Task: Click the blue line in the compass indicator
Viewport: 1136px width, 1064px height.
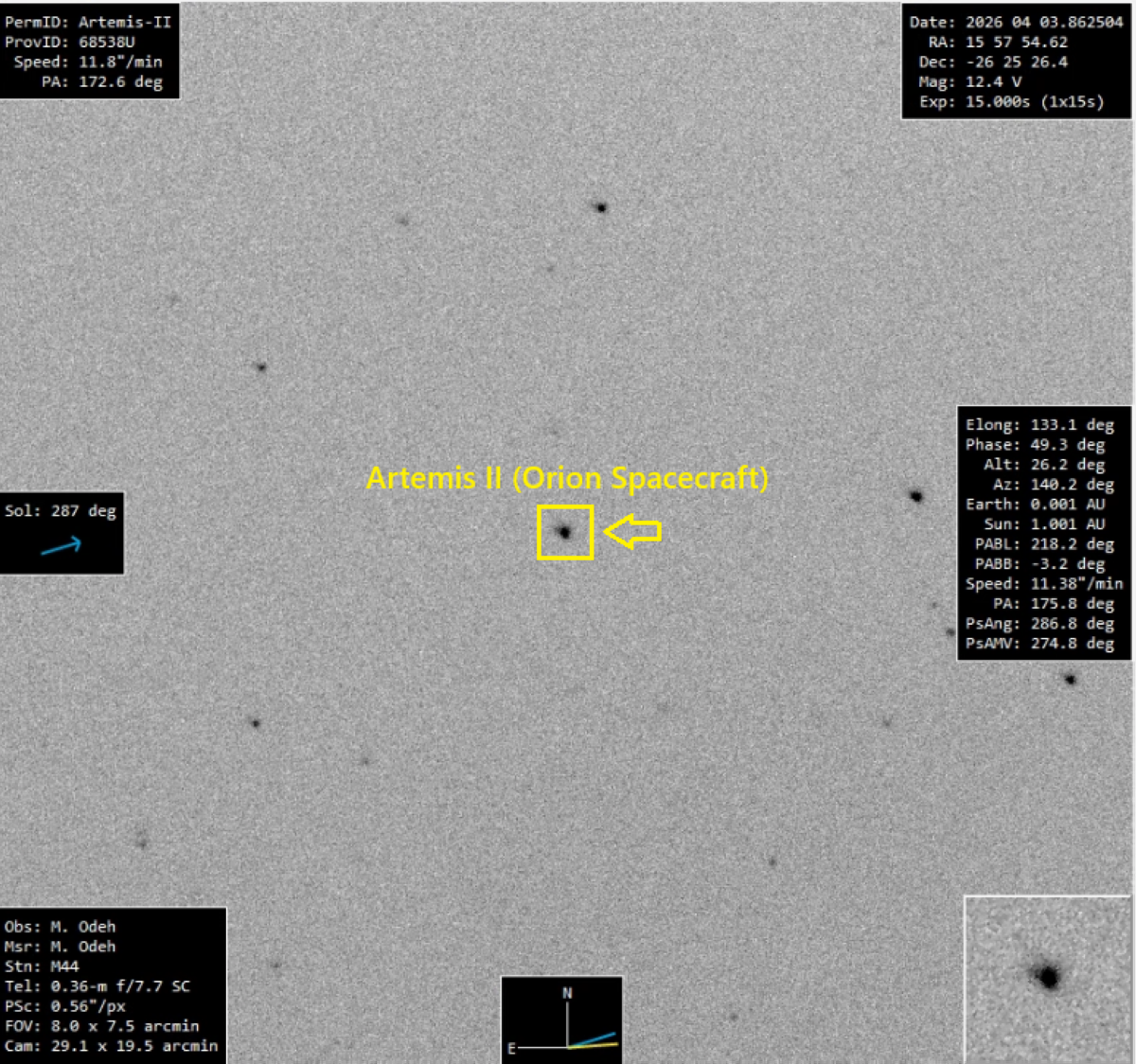Action: [595, 1039]
